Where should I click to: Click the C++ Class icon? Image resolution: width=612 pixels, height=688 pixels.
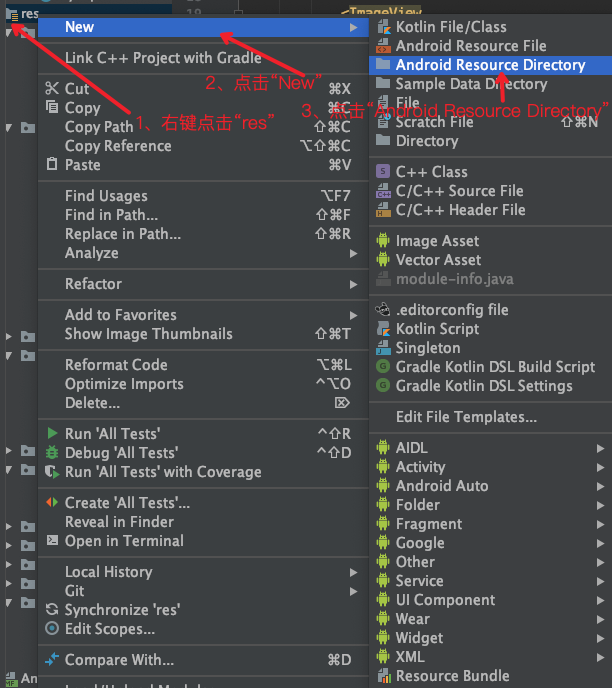coord(383,171)
